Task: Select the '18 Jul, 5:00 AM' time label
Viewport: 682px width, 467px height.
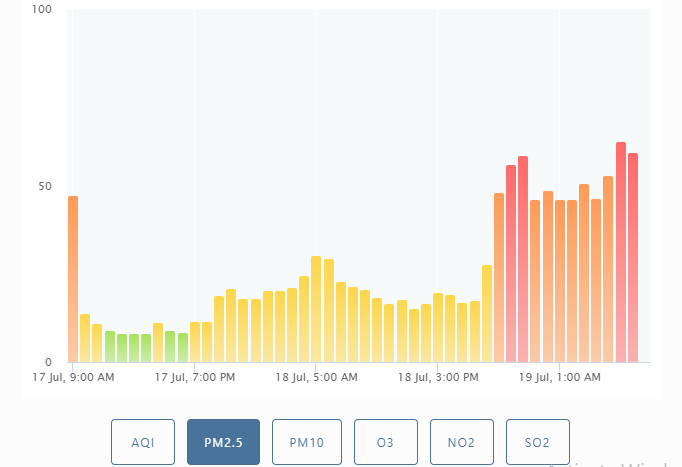Action: tap(316, 378)
